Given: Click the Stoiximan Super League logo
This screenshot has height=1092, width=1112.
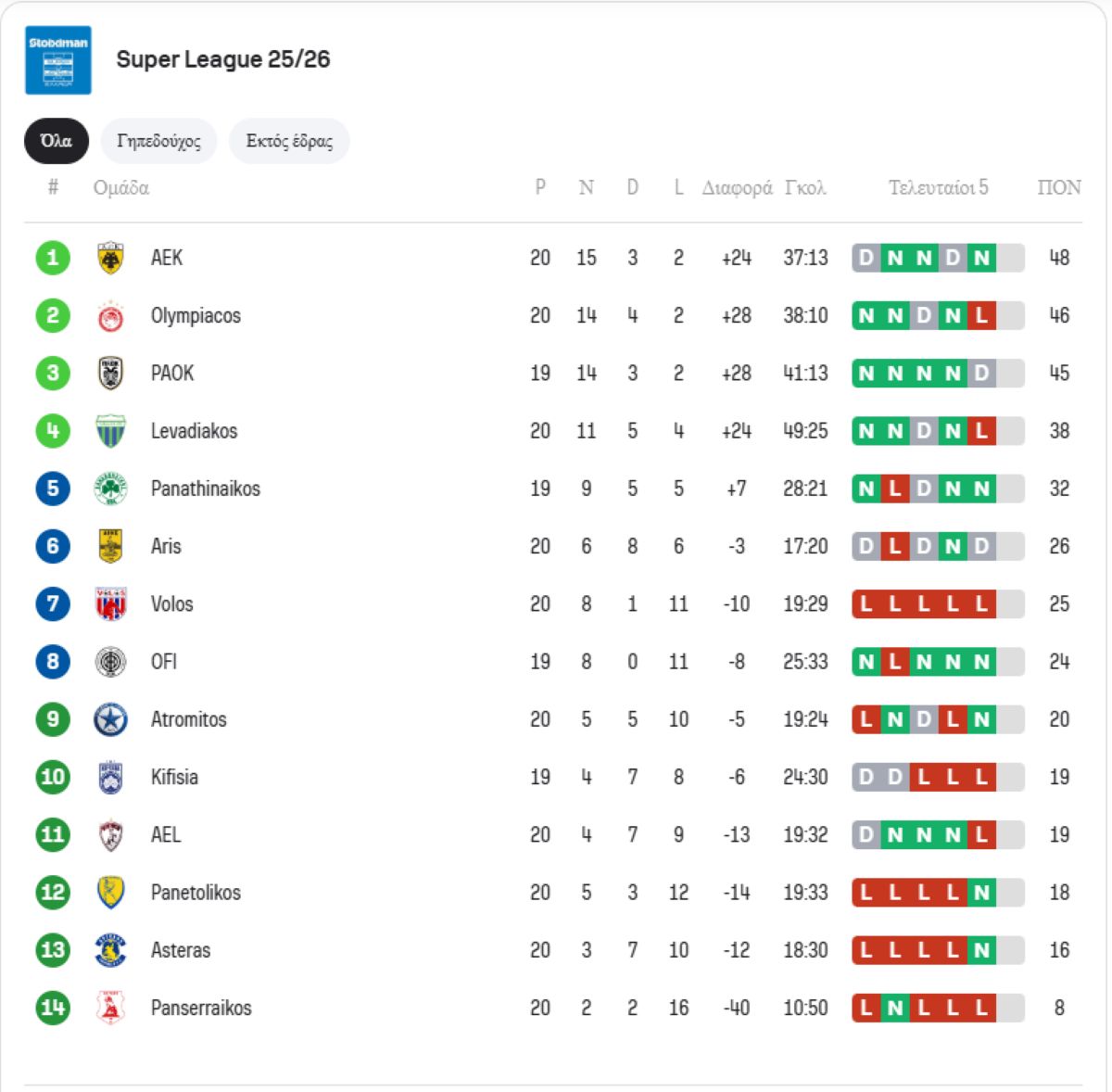Looking at the screenshot, I should (58, 60).
